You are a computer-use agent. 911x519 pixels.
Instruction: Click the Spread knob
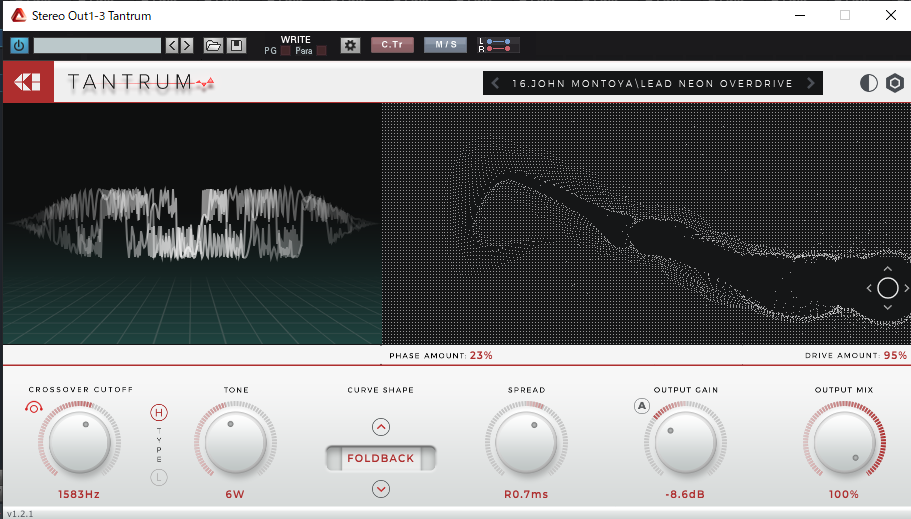526,442
